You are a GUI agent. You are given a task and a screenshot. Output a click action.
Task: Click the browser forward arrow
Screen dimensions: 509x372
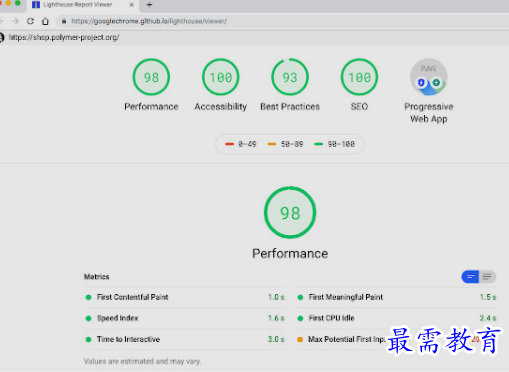15,21
